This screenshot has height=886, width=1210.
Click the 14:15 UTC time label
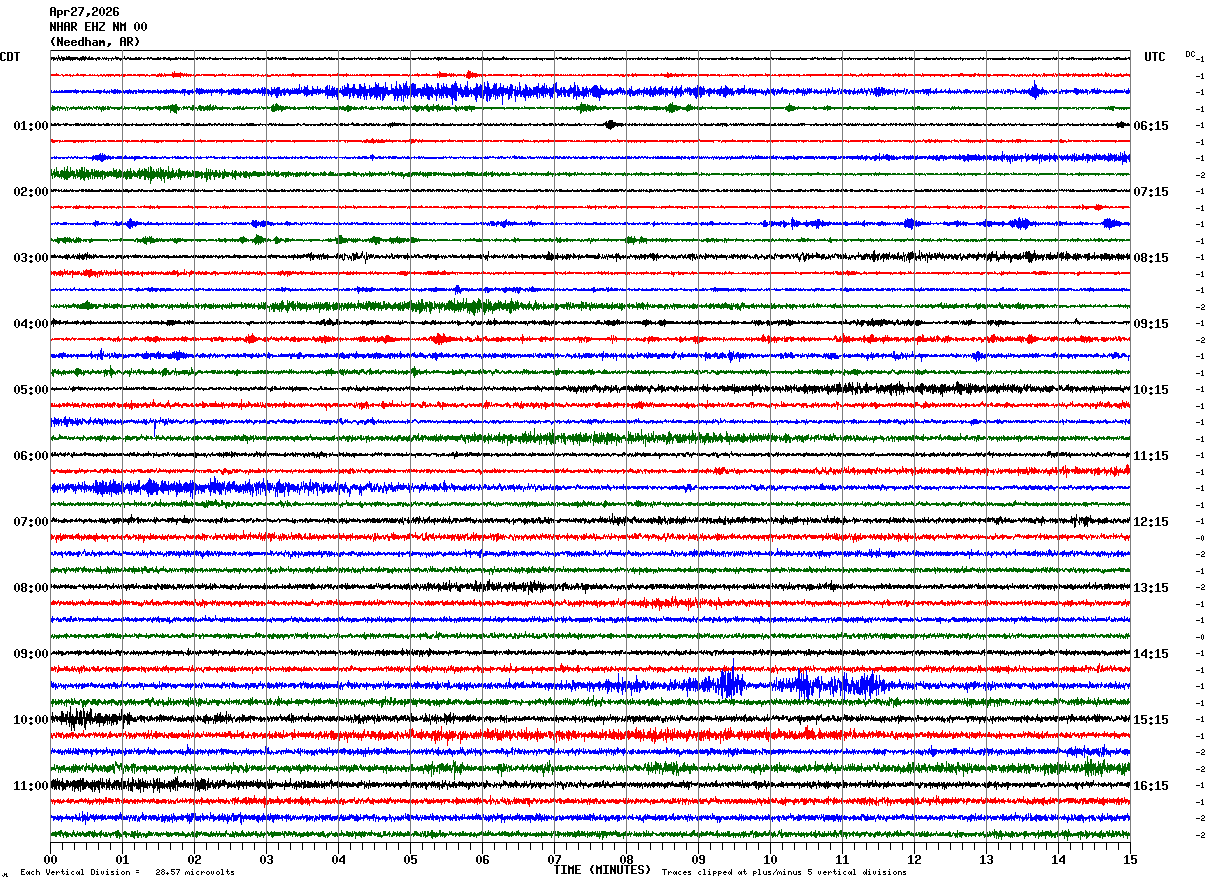tap(1151, 654)
